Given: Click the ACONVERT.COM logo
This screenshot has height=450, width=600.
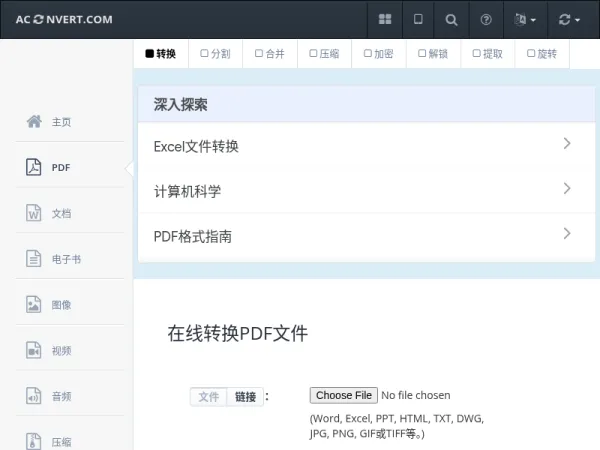Looking at the screenshot, I should tap(64, 20).
